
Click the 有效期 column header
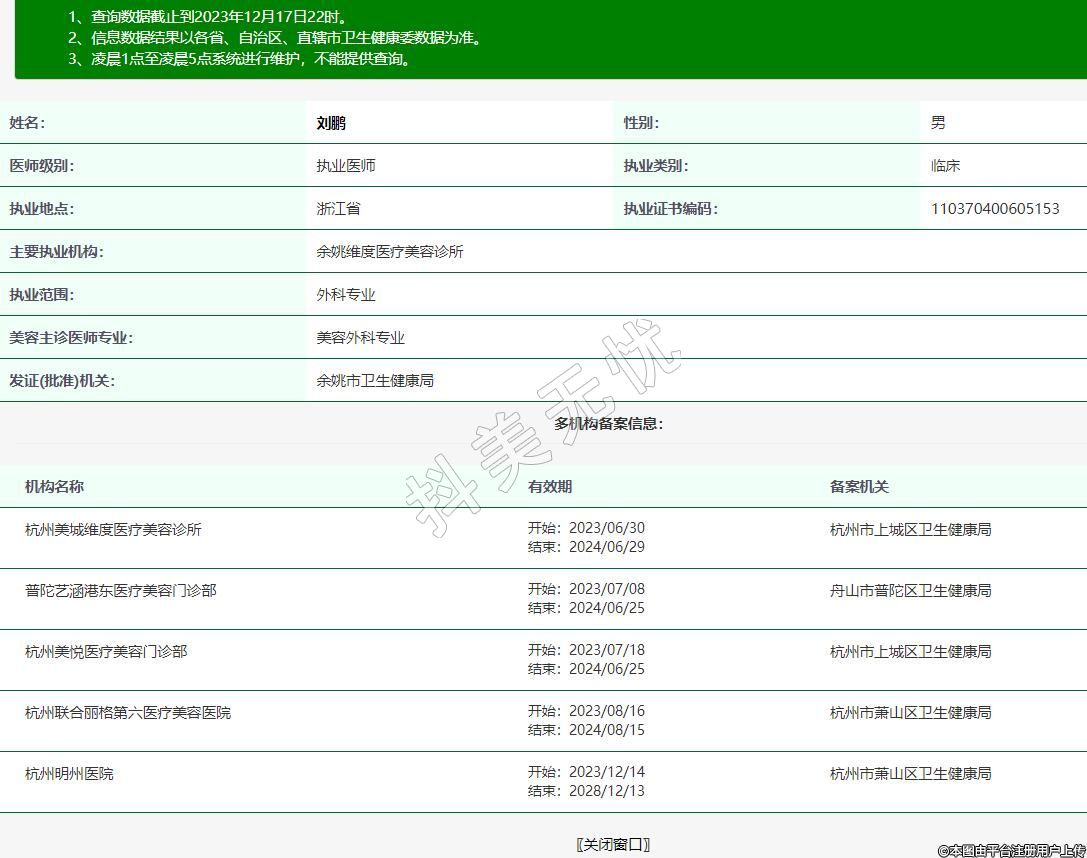pyautogui.click(x=550, y=487)
